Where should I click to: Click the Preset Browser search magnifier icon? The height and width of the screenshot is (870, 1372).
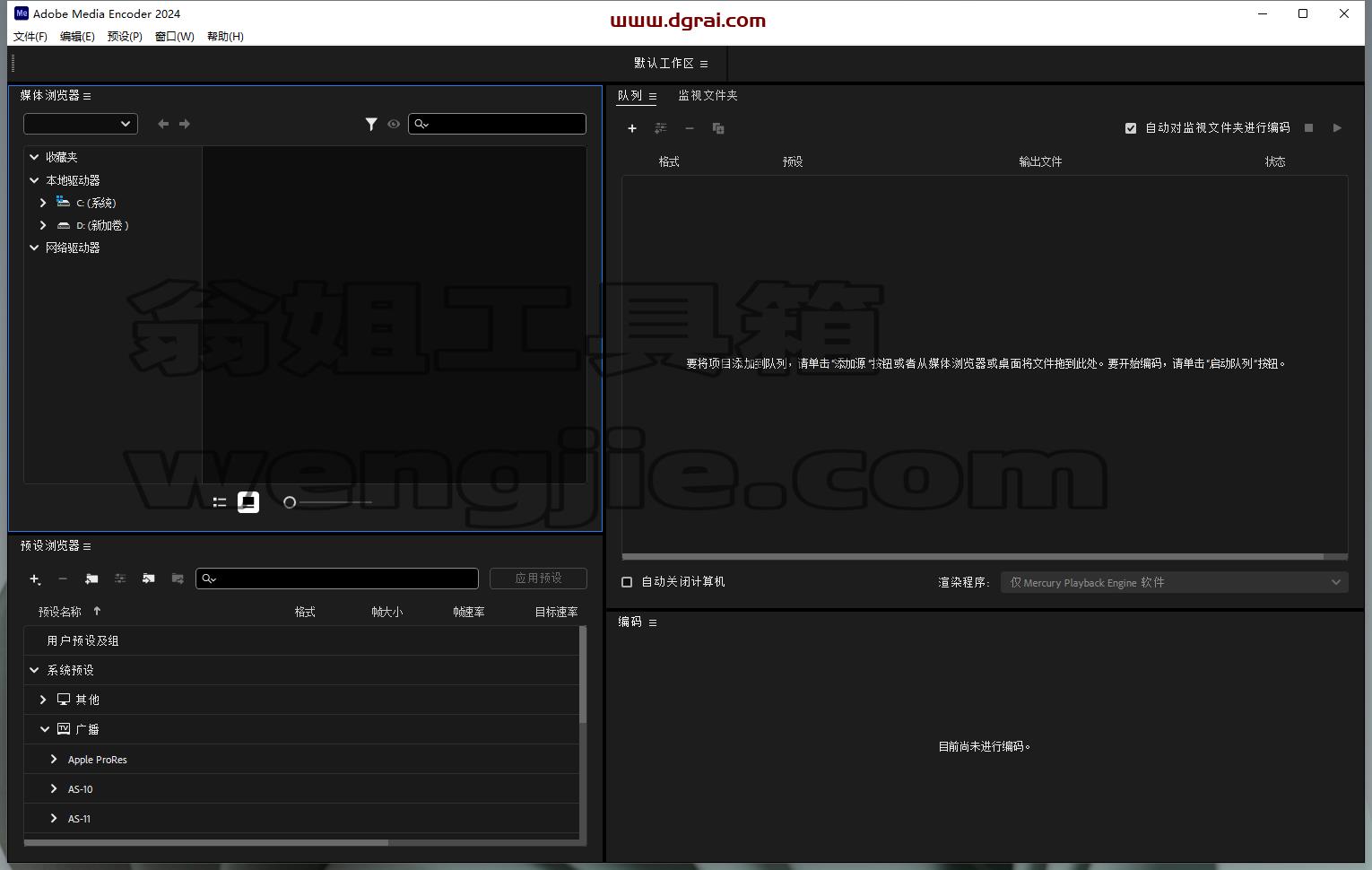(209, 579)
